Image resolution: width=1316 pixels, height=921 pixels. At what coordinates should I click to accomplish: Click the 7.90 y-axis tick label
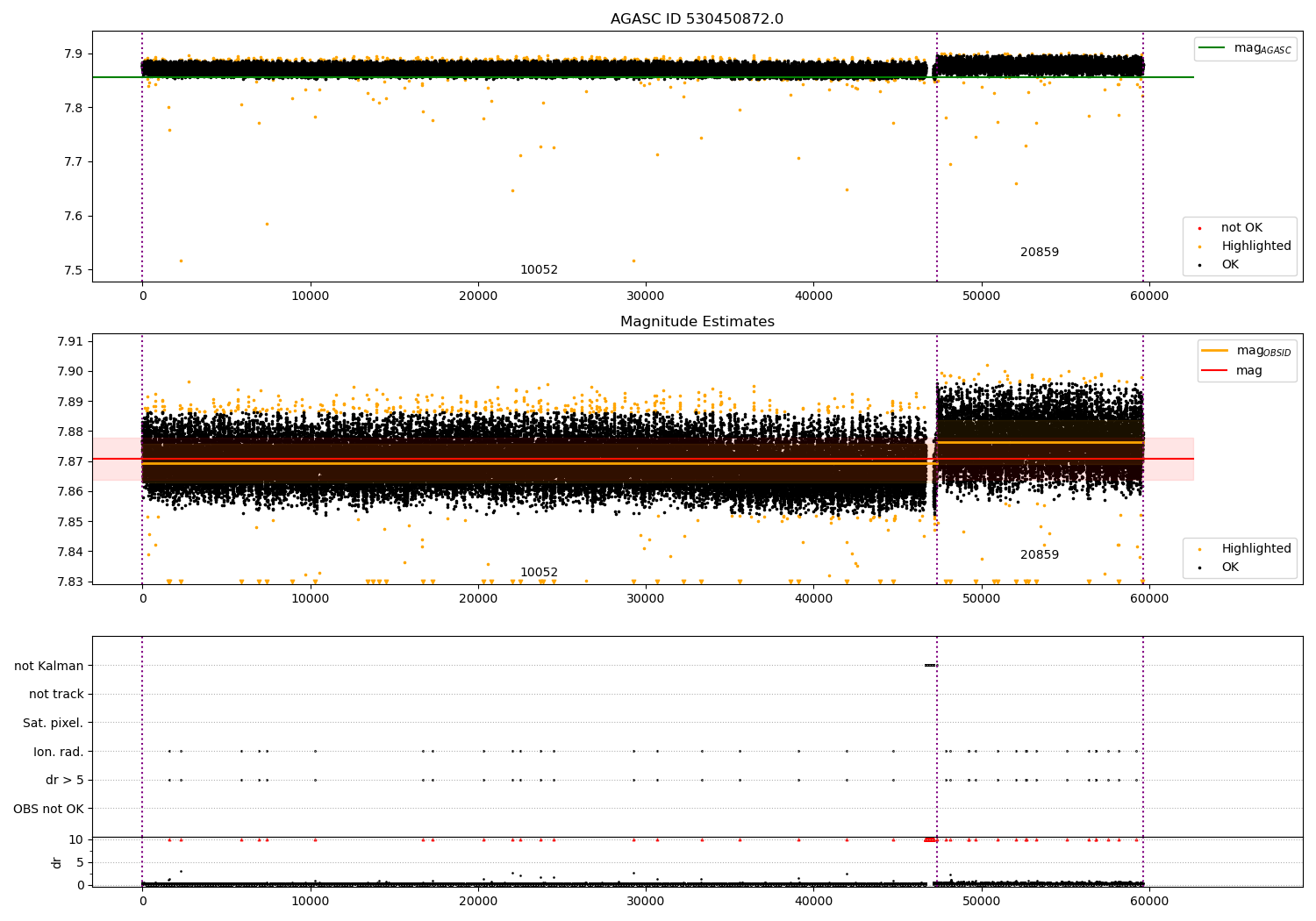click(x=70, y=371)
